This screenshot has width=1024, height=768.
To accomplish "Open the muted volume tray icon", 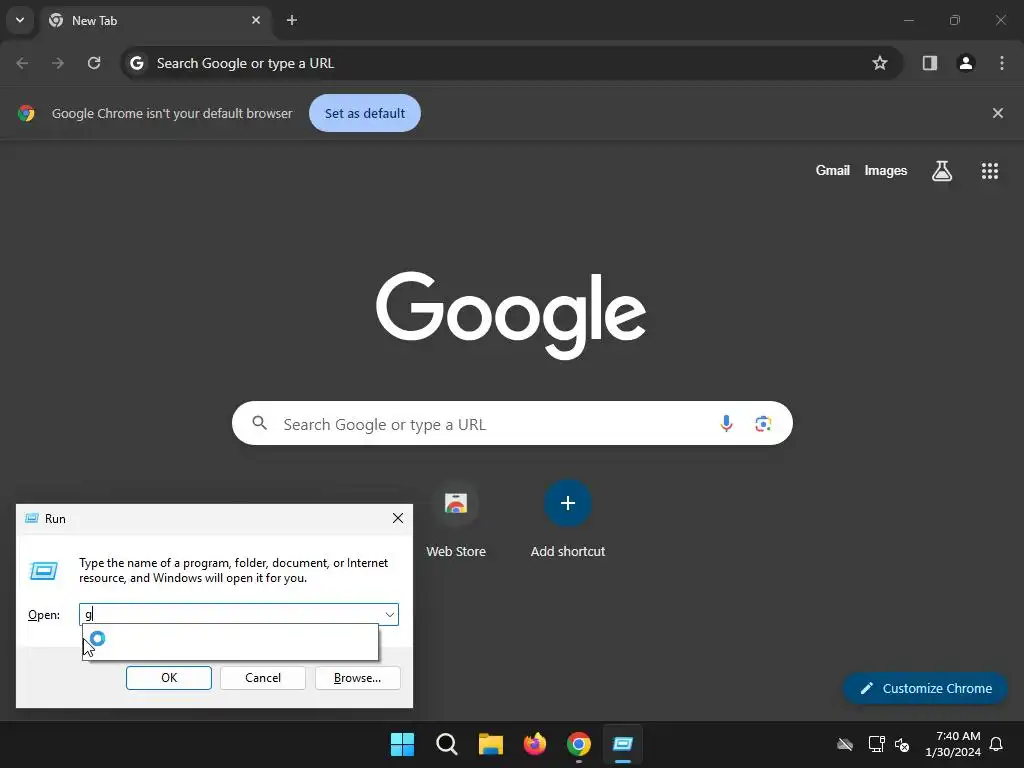I will [x=902, y=744].
